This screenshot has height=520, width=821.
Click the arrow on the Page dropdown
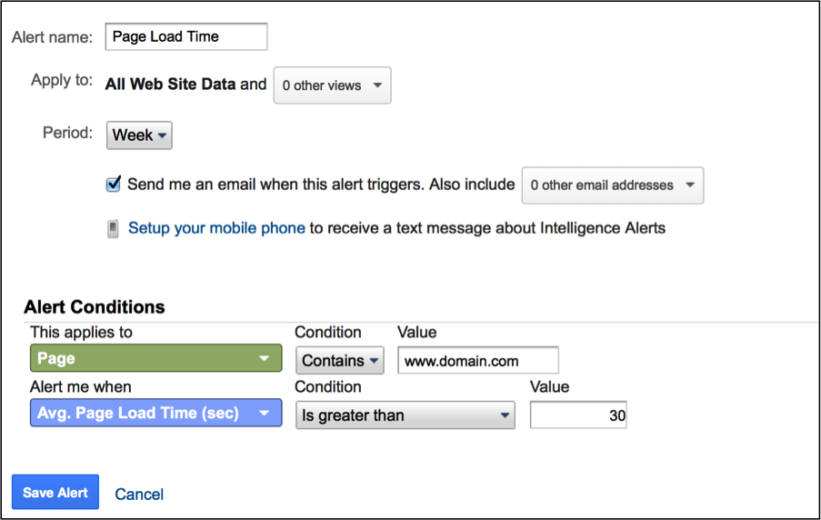(264, 359)
